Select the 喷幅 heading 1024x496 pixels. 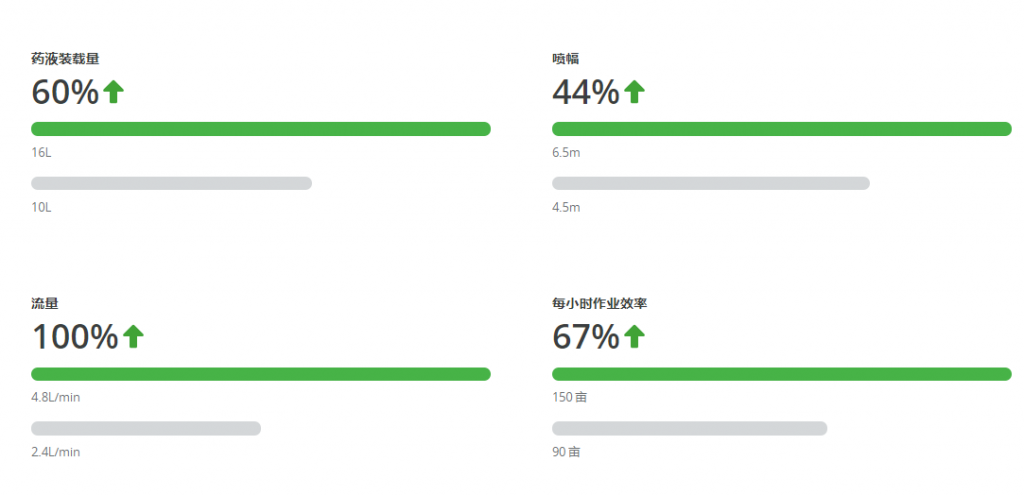[566, 59]
